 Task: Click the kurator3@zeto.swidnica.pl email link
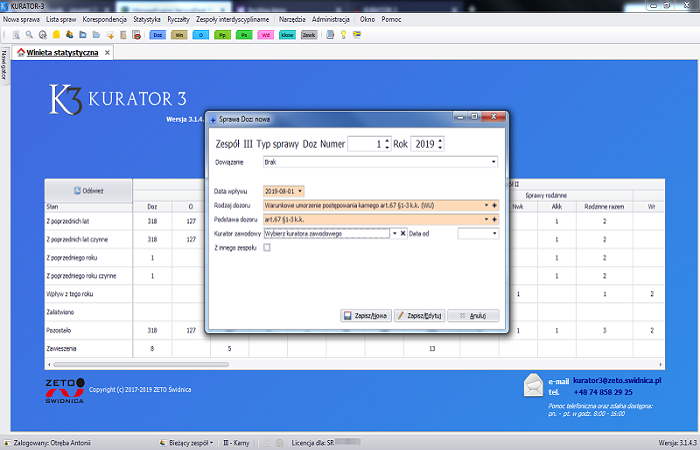pyautogui.click(x=617, y=380)
